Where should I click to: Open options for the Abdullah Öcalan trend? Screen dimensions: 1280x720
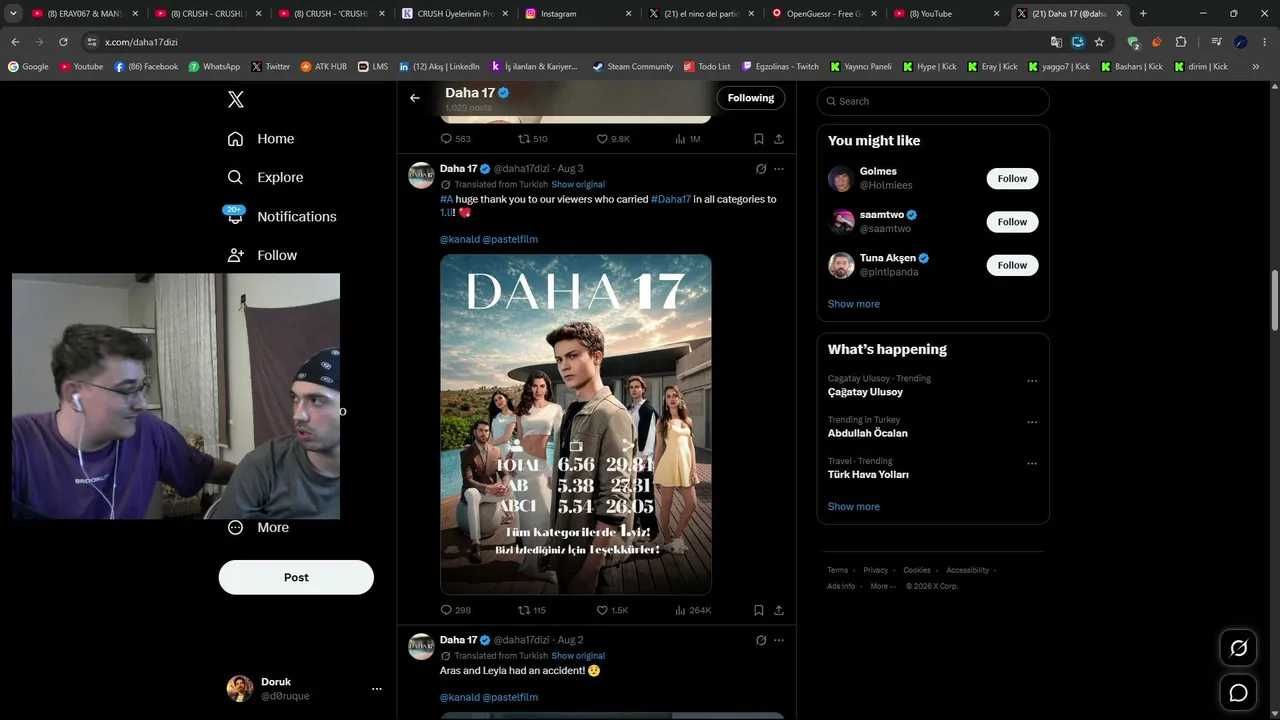[x=1032, y=422]
